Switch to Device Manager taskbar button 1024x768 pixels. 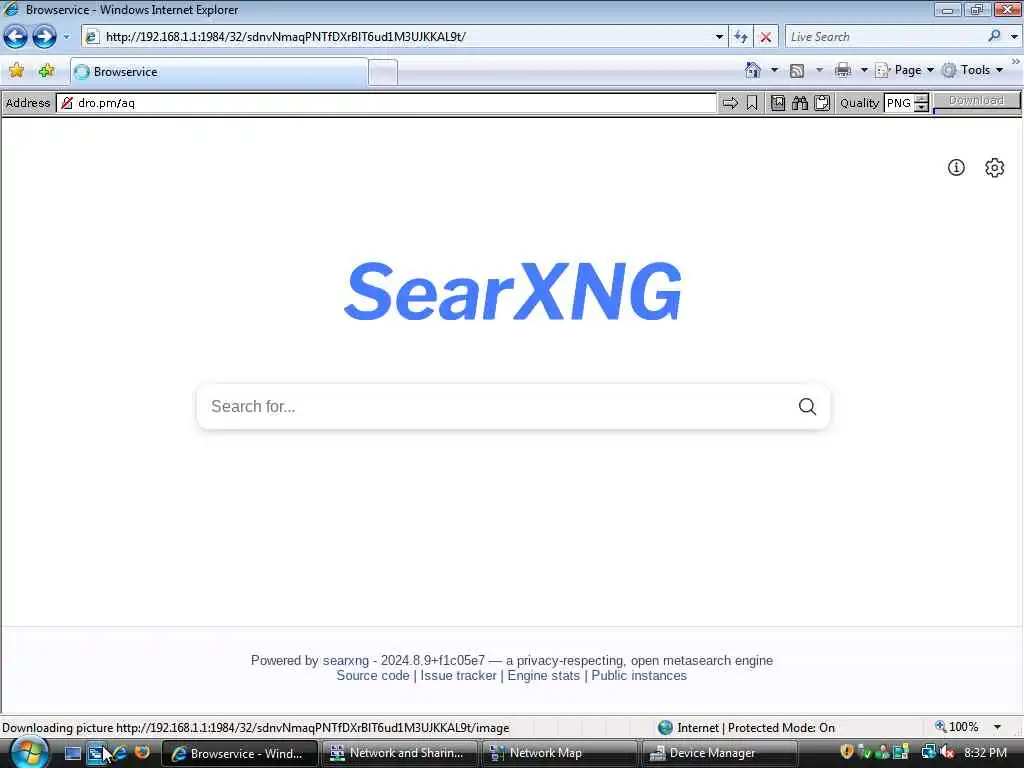(x=718, y=754)
